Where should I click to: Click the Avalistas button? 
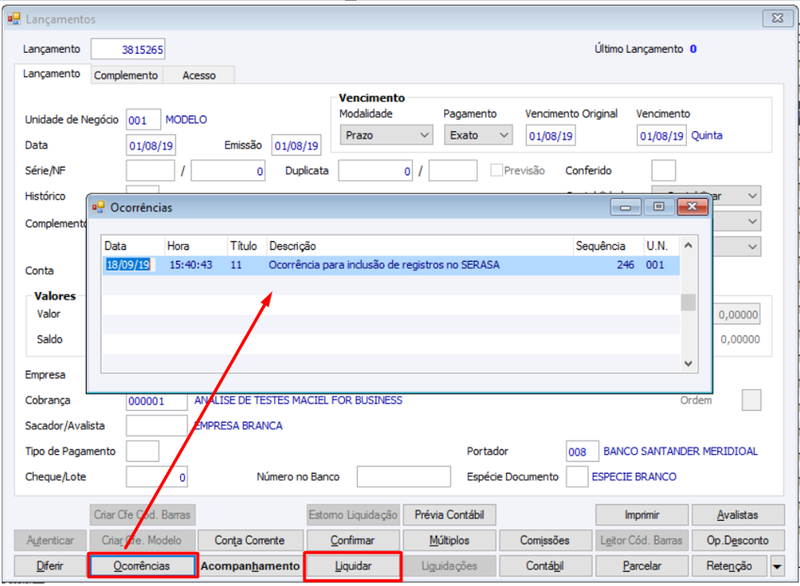(738, 515)
